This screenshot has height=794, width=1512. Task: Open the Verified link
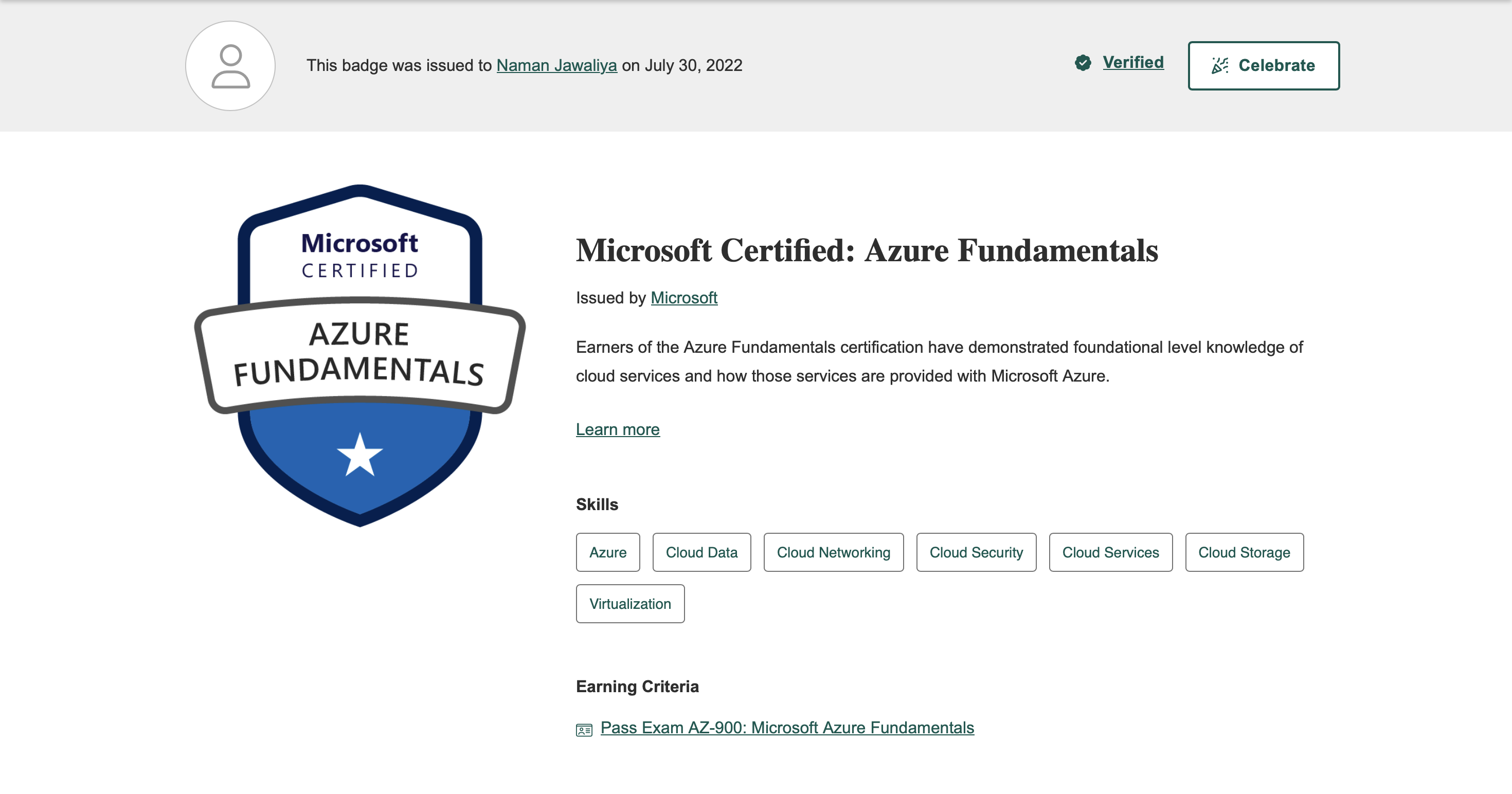click(x=1133, y=62)
